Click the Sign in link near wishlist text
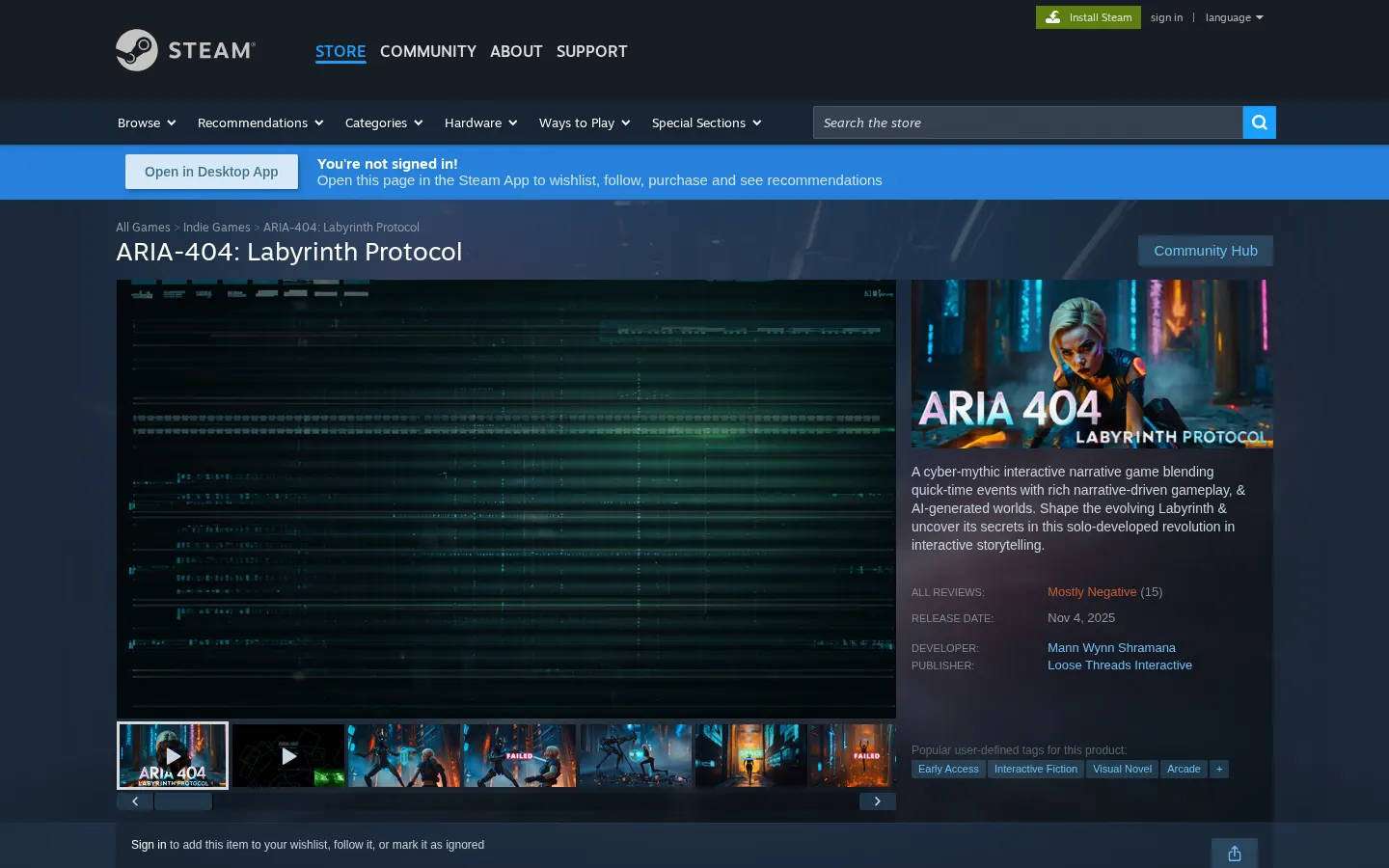 pyautogui.click(x=149, y=845)
